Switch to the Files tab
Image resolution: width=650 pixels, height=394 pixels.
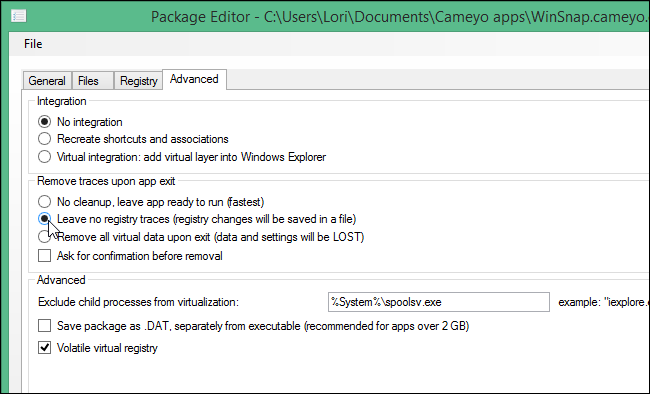(92, 80)
